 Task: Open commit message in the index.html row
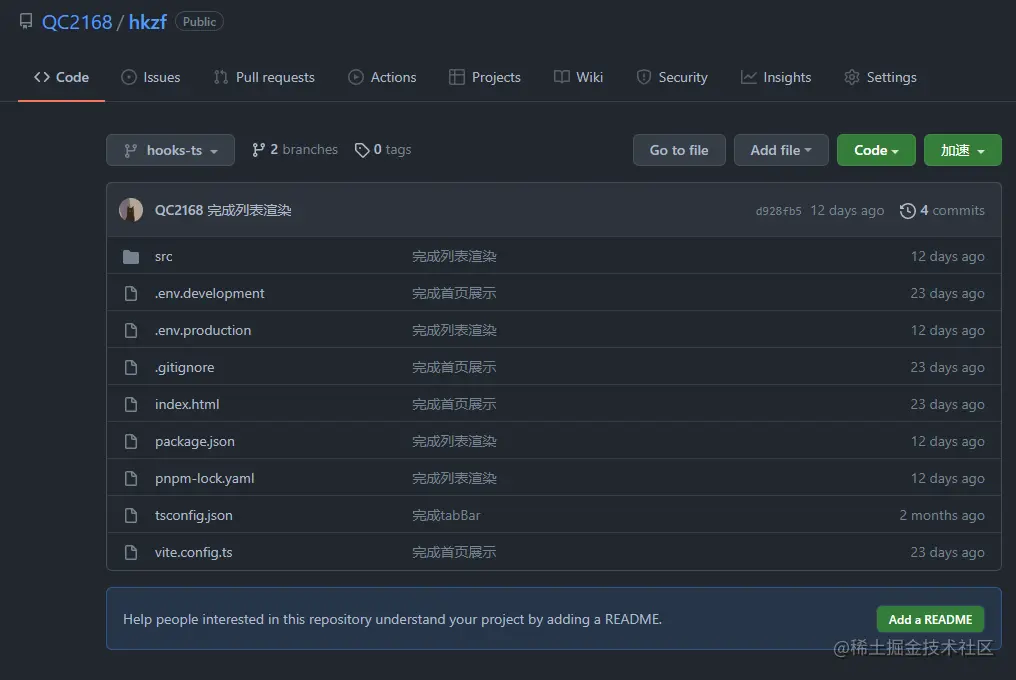coord(454,404)
